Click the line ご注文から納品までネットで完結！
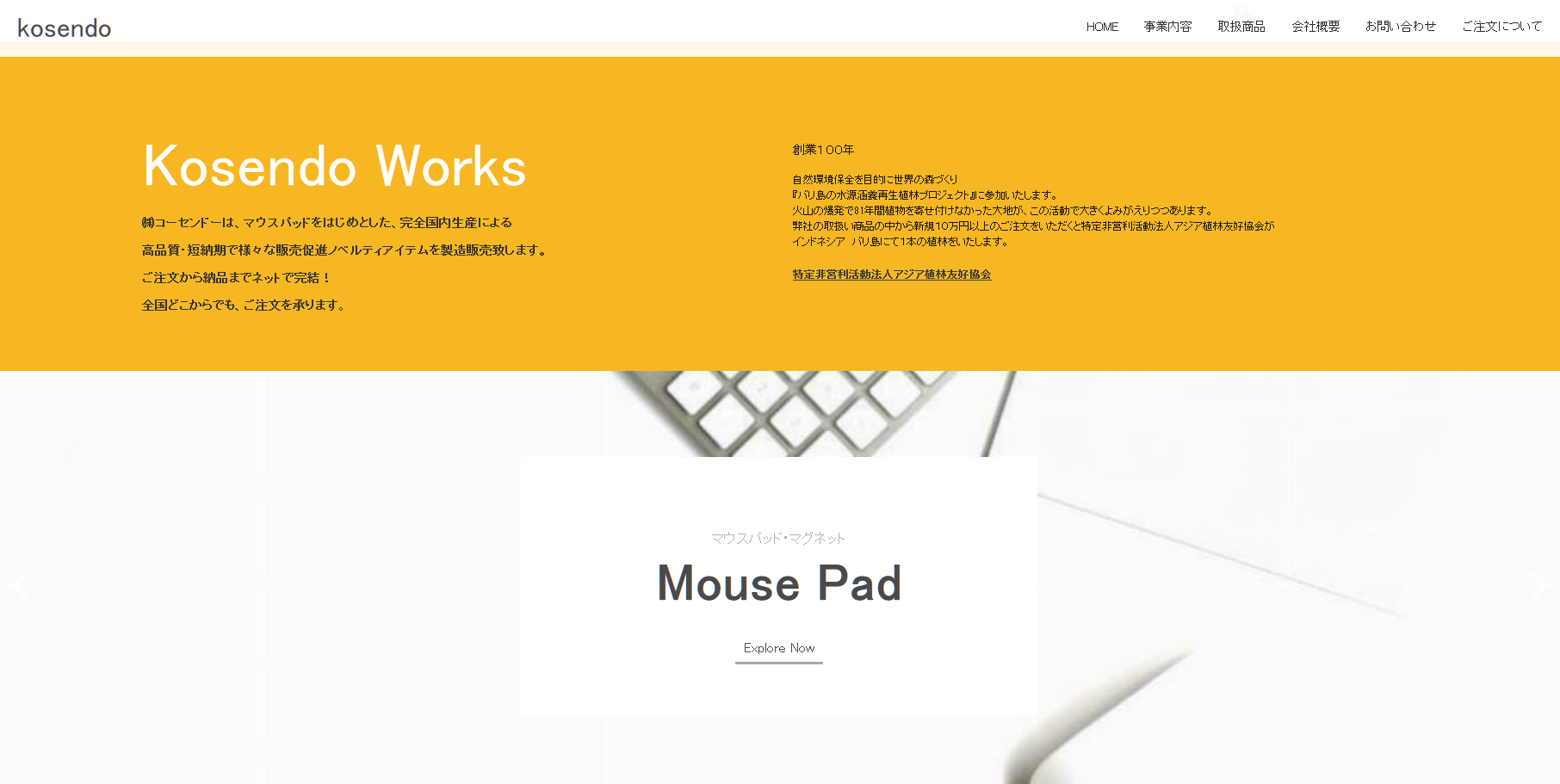The width and height of the screenshot is (1560, 784). click(x=237, y=278)
